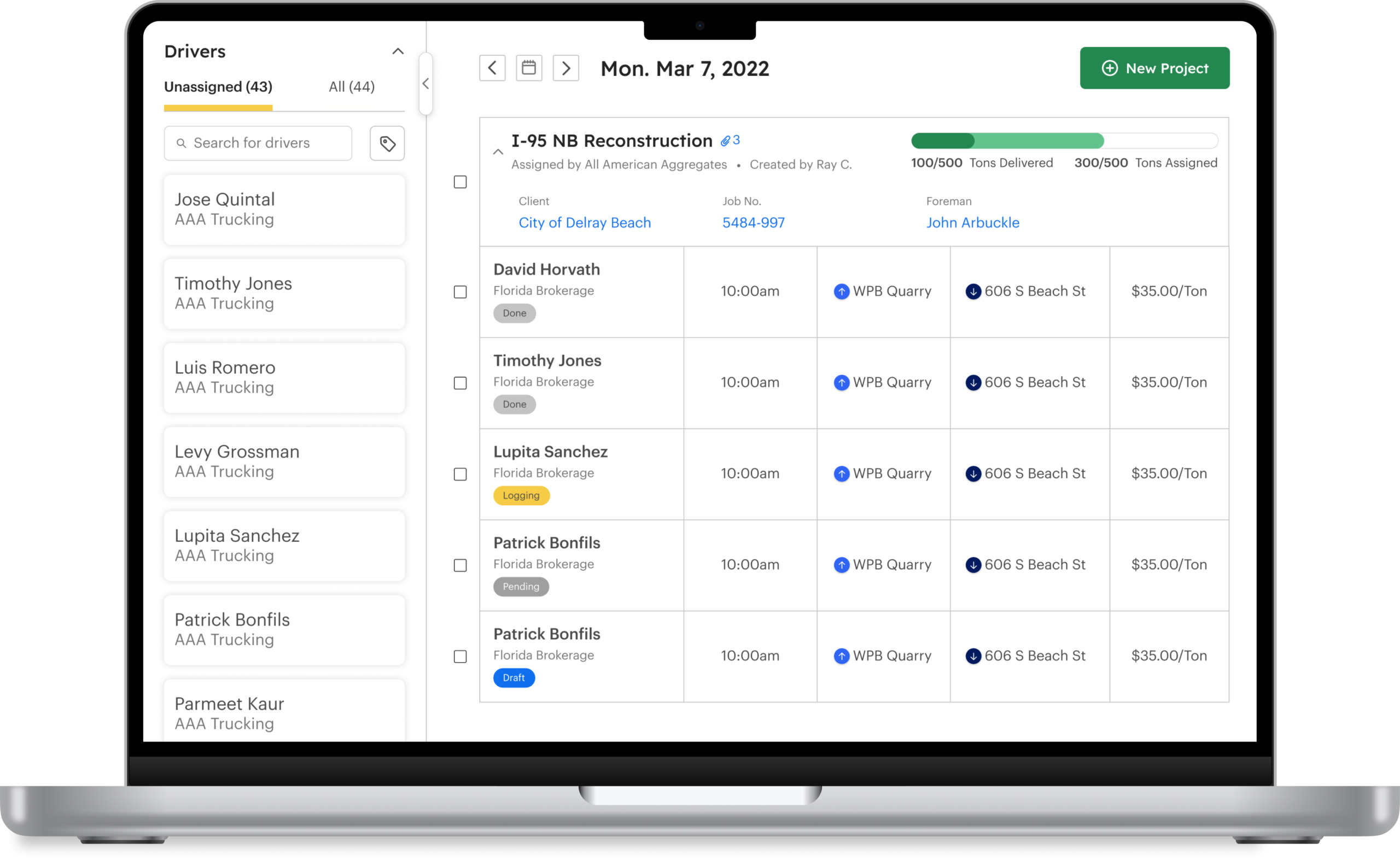Click Timothy Jones's 606 S Beach St dropoff icon
The image size is (1400, 860).
coord(973,383)
